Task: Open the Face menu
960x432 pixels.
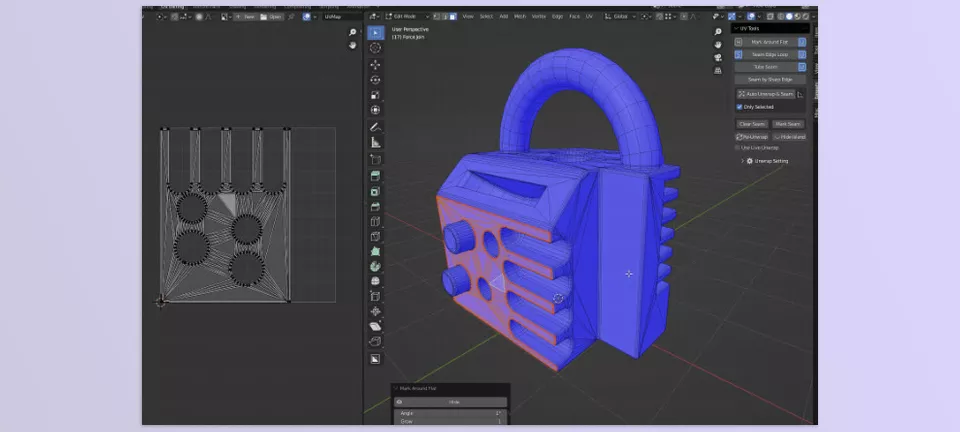Action: tap(574, 17)
